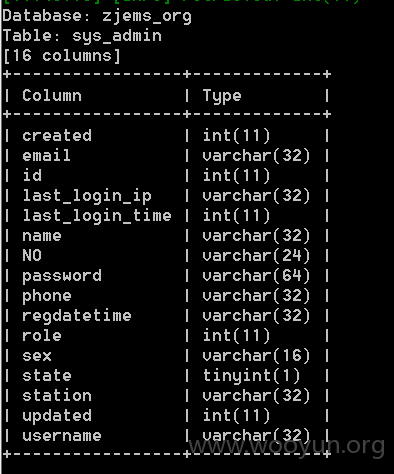
Task: Click the 'username' column name
Action: click(x=62, y=436)
